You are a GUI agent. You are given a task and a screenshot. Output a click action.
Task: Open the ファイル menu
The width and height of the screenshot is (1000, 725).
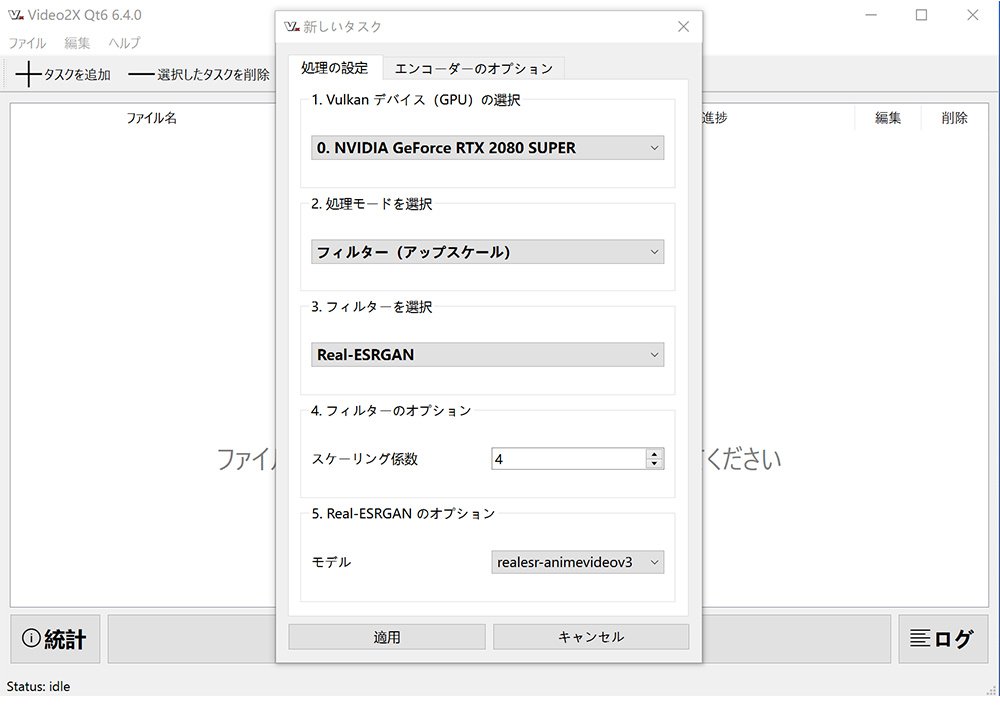tap(26, 42)
